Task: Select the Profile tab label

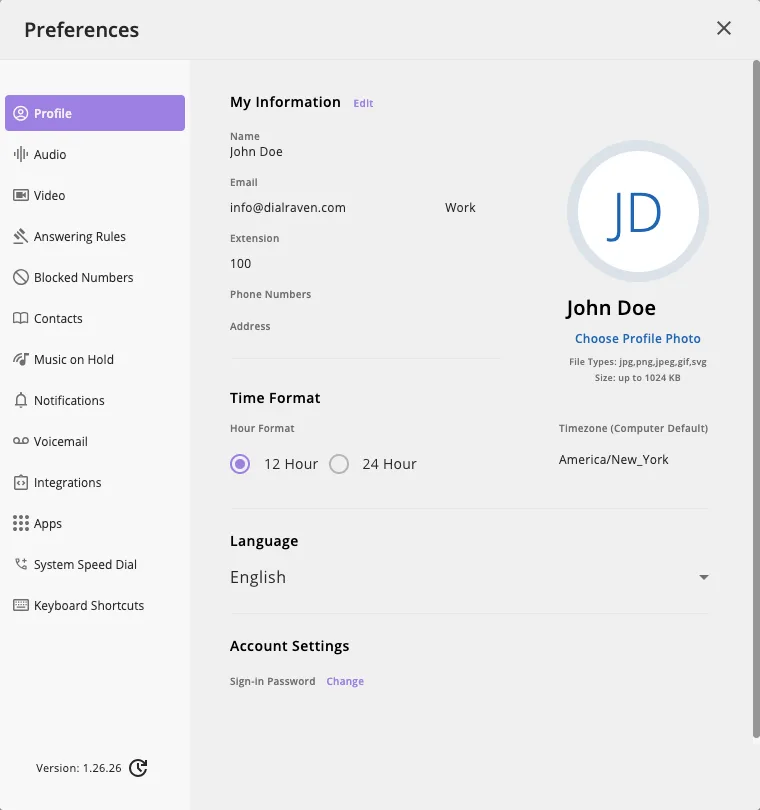Action: 53,113
